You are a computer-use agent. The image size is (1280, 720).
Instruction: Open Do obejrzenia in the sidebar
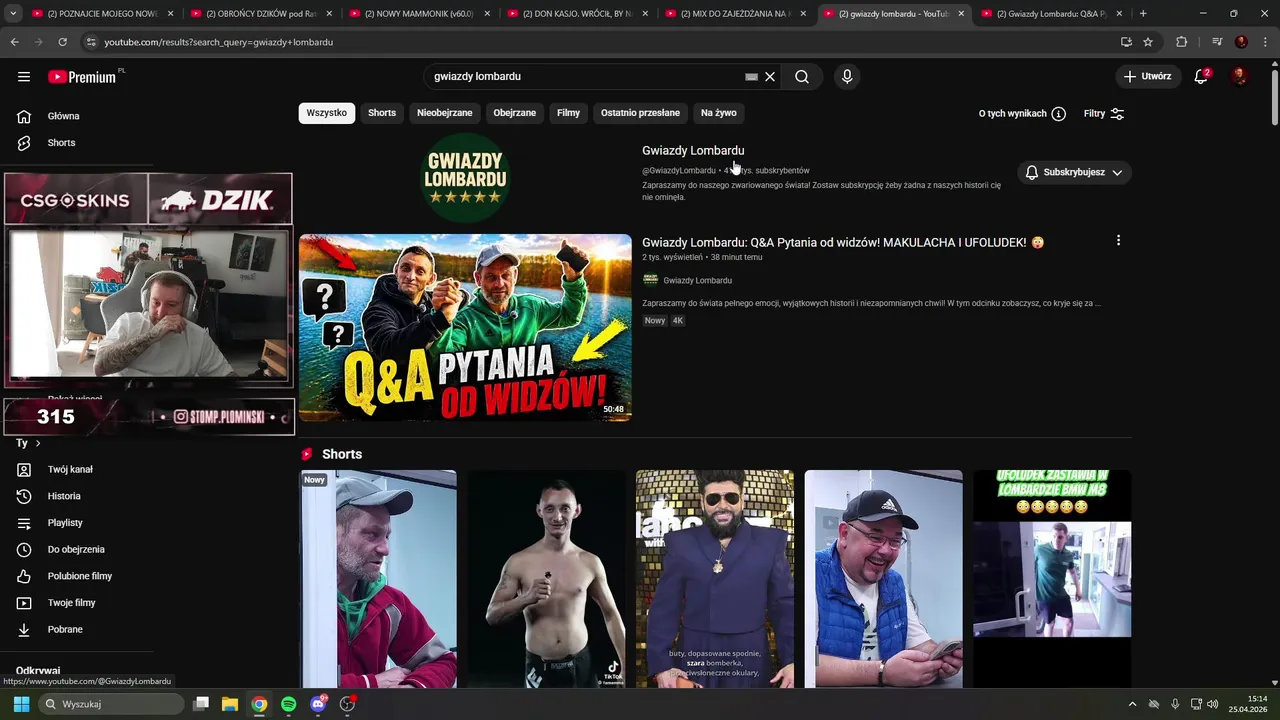point(78,549)
